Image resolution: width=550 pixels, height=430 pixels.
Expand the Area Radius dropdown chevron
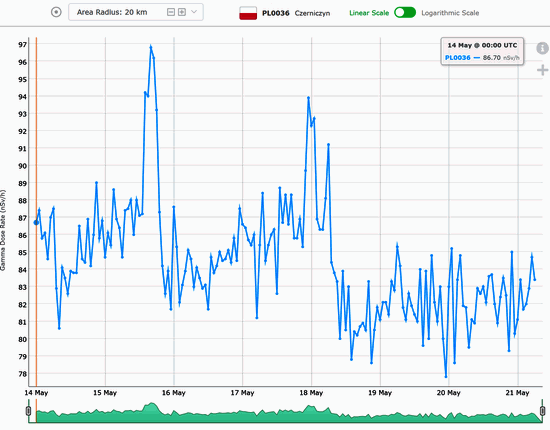[x=194, y=12]
